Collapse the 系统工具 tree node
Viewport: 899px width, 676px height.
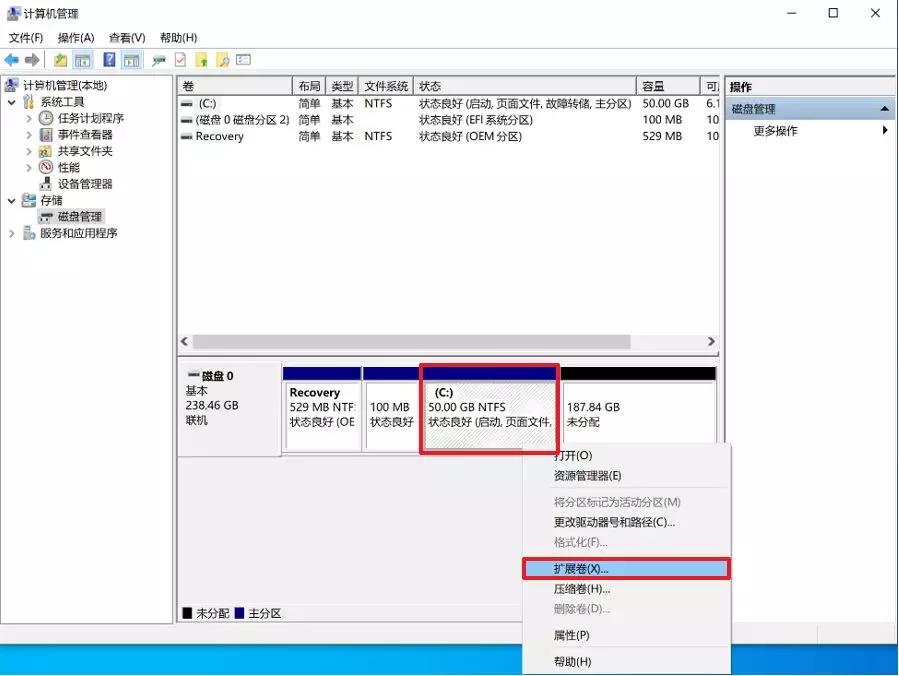click(x=11, y=102)
